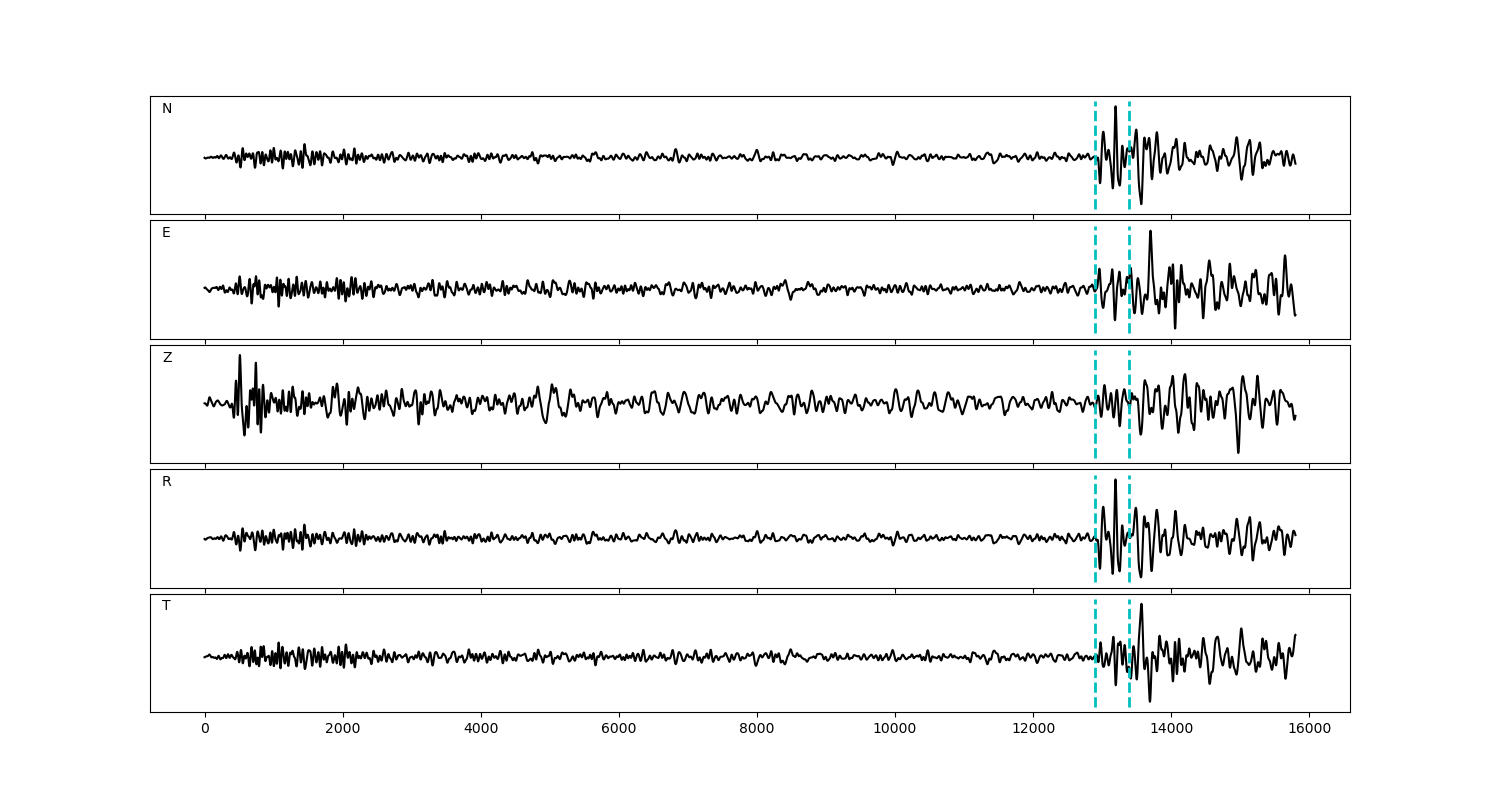Click the highest peak in the E trace
Image resolution: width=1500 pixels, height=800 pixels.
[x=1150, y=232]
